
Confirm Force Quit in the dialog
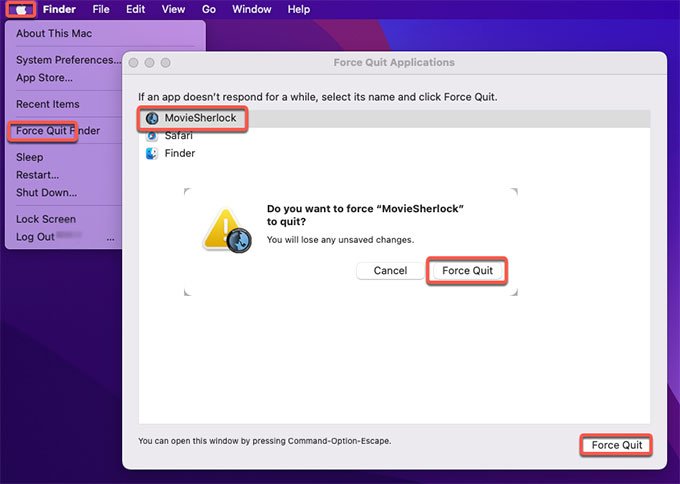(467, 271)
